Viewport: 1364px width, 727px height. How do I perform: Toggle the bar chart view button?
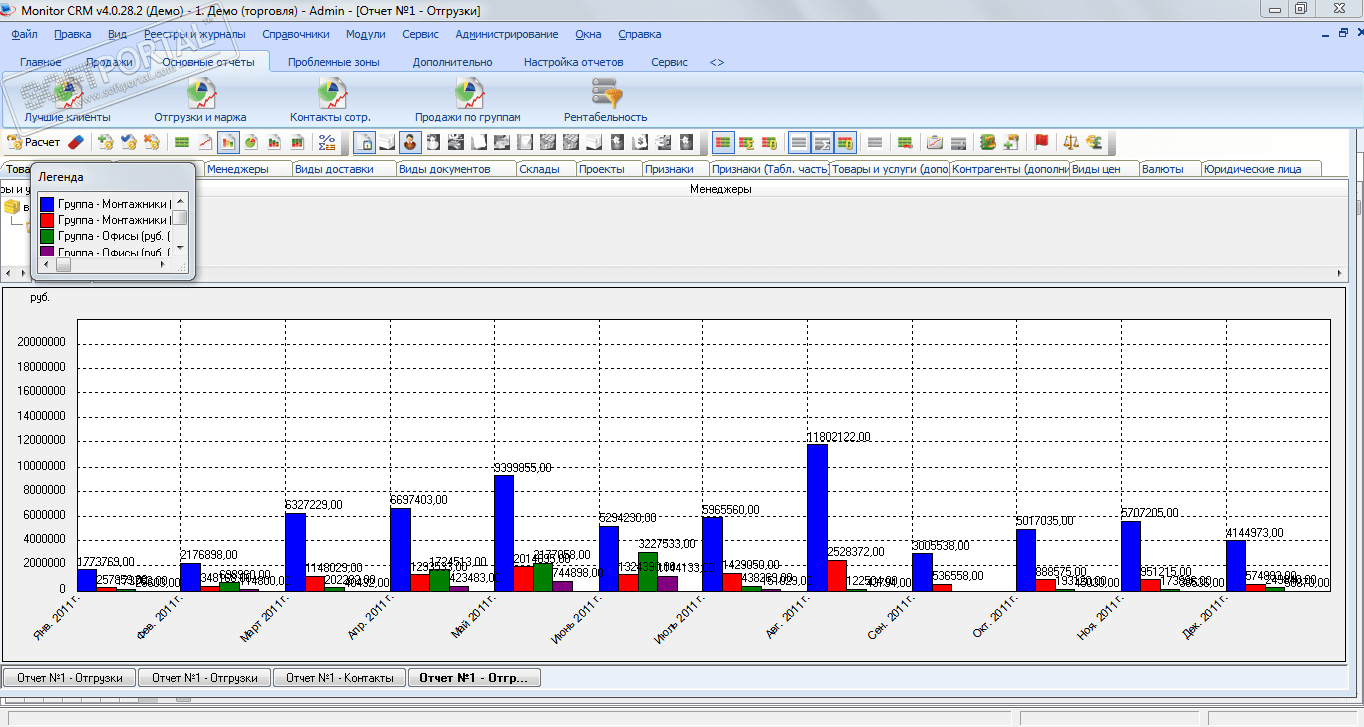228,142
